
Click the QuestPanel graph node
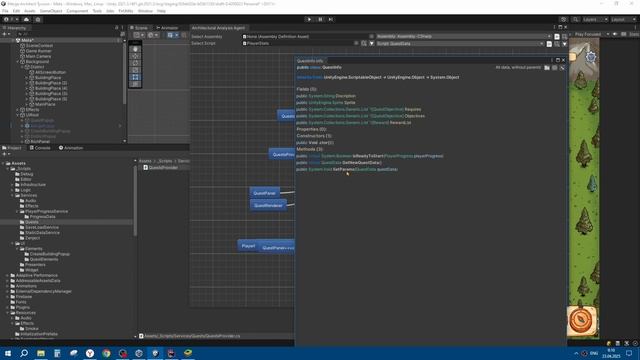coord(264,193)
